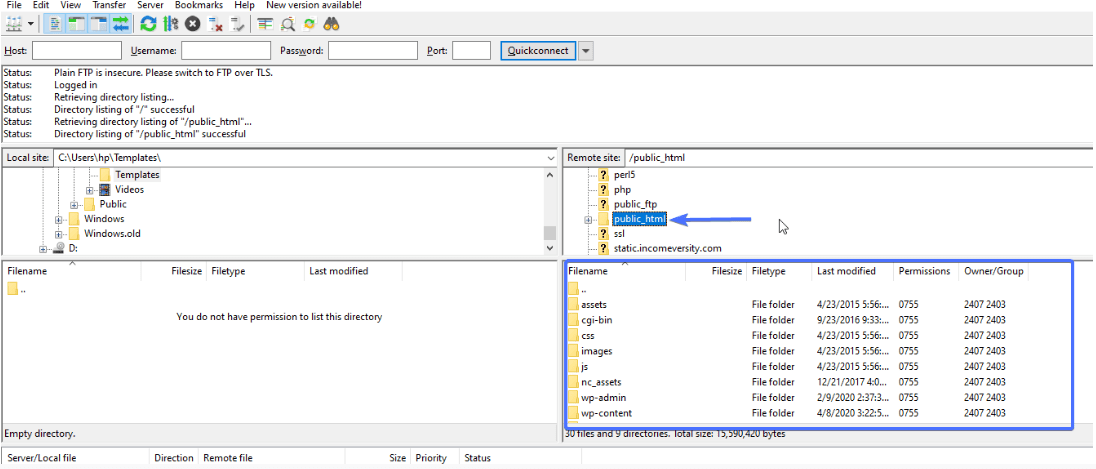Expand the Windows.old folder in the local tree
This screenshot has height=469, width=1096.
pos(59,234)
